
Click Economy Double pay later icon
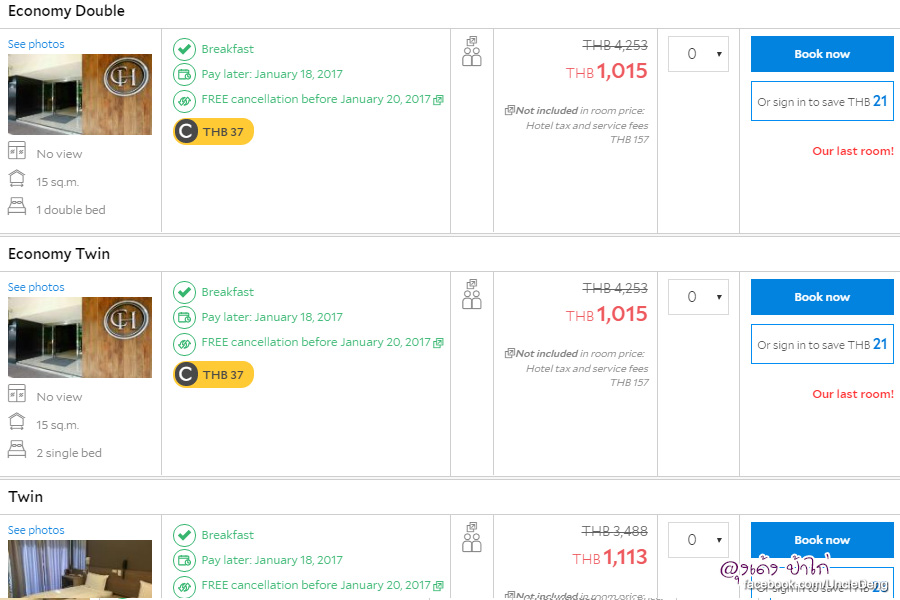(184, 74)
